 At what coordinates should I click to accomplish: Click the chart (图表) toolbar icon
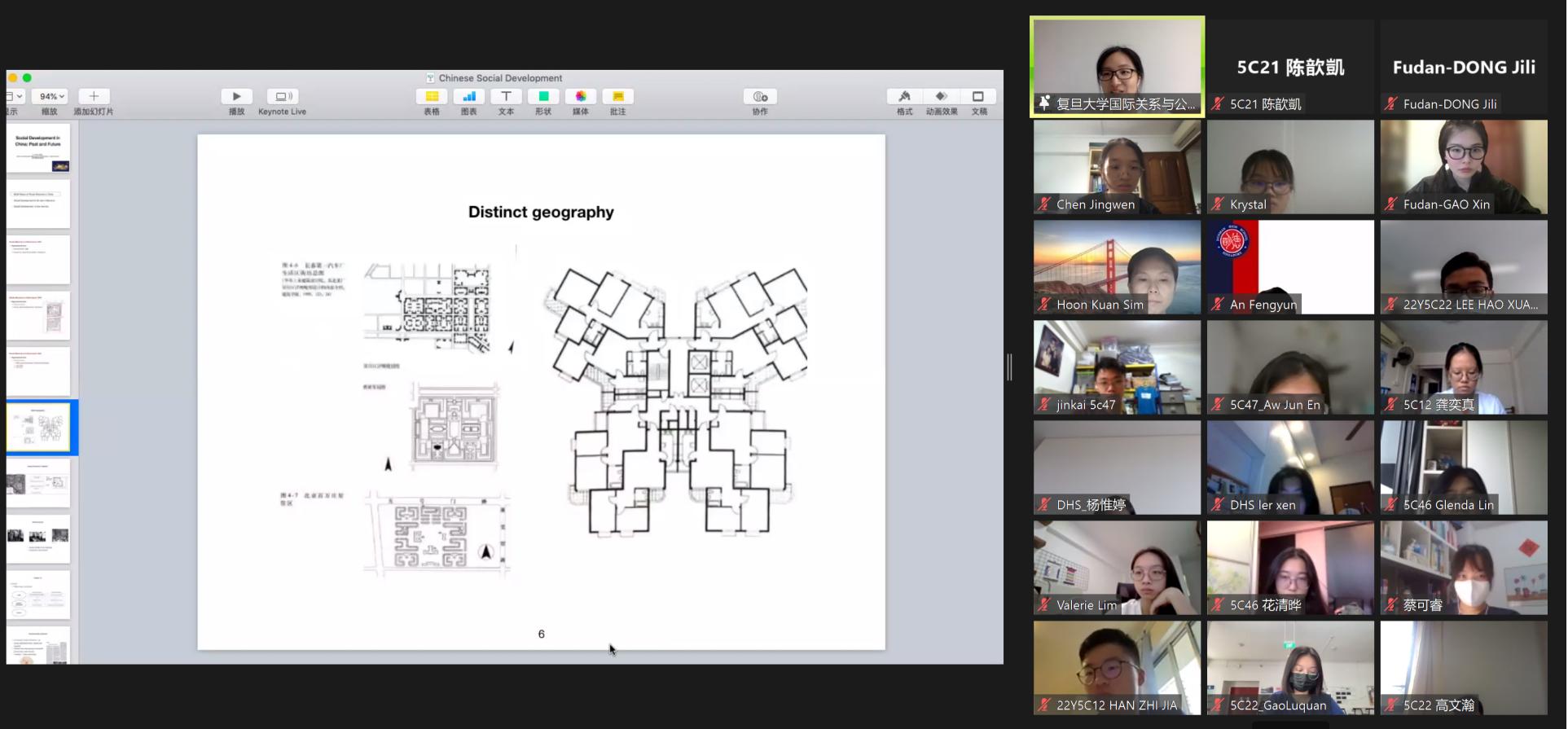469,96
